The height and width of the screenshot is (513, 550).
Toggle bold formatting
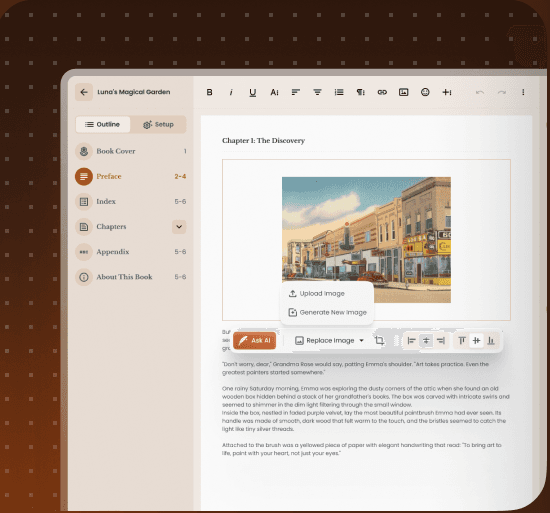tap(209, 92)
